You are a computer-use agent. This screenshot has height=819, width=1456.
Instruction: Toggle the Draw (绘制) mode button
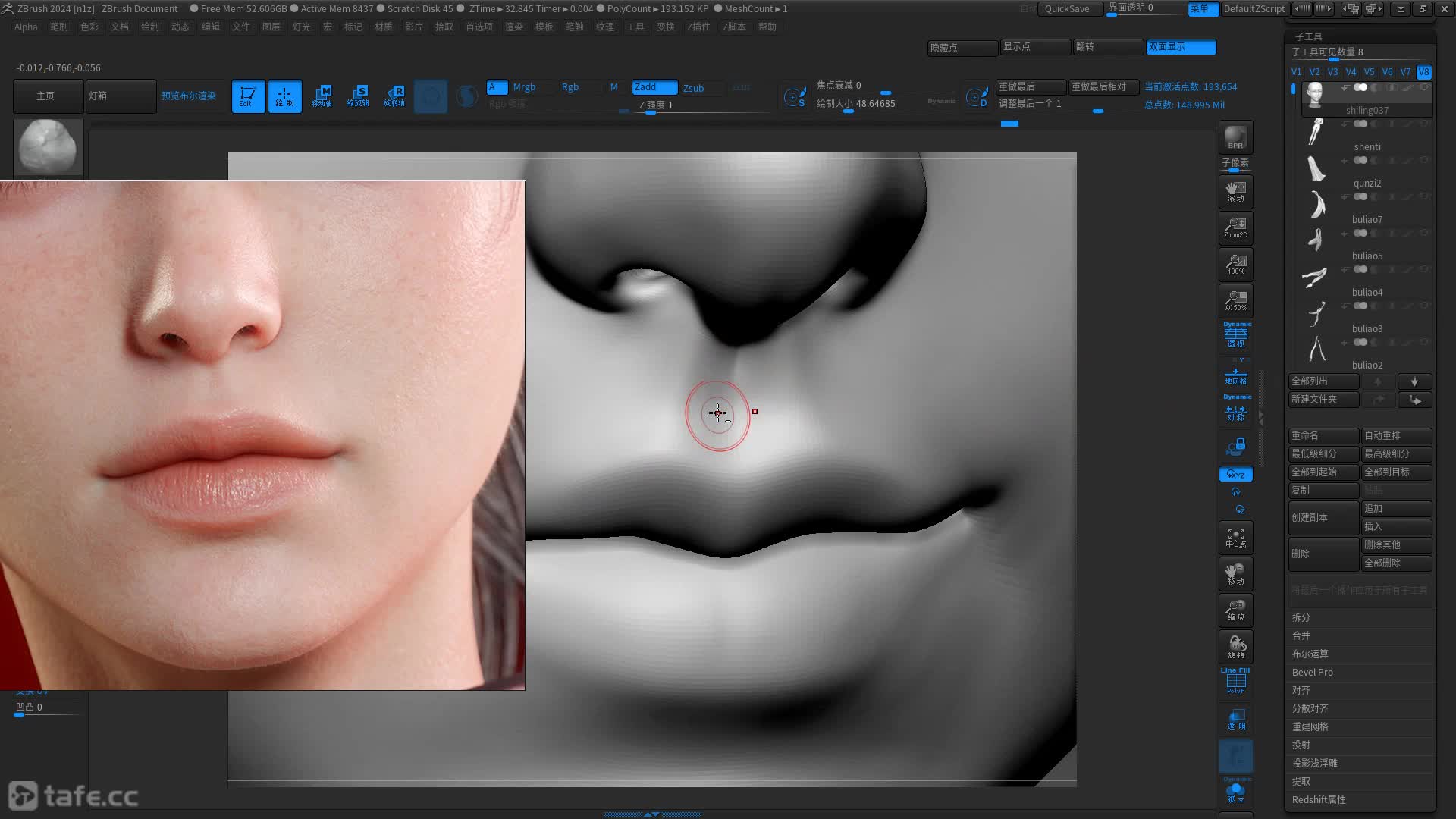(x=284, y=96)
